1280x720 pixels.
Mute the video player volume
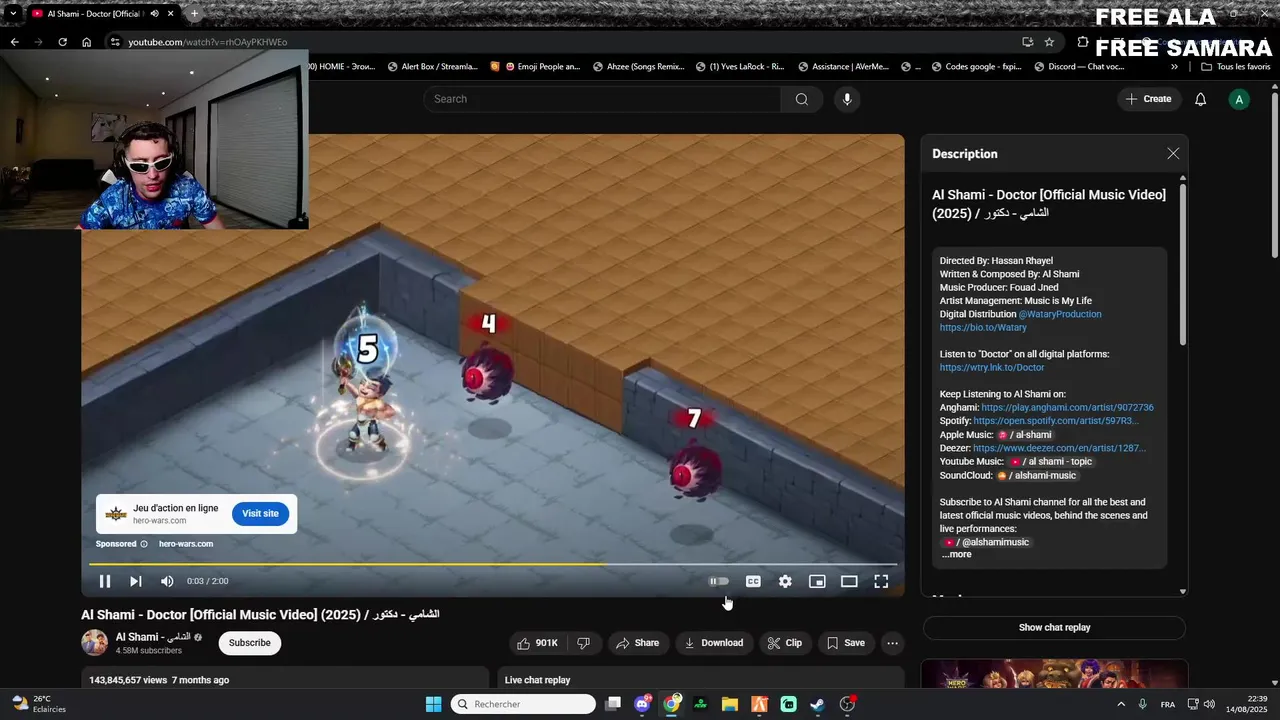167,581
